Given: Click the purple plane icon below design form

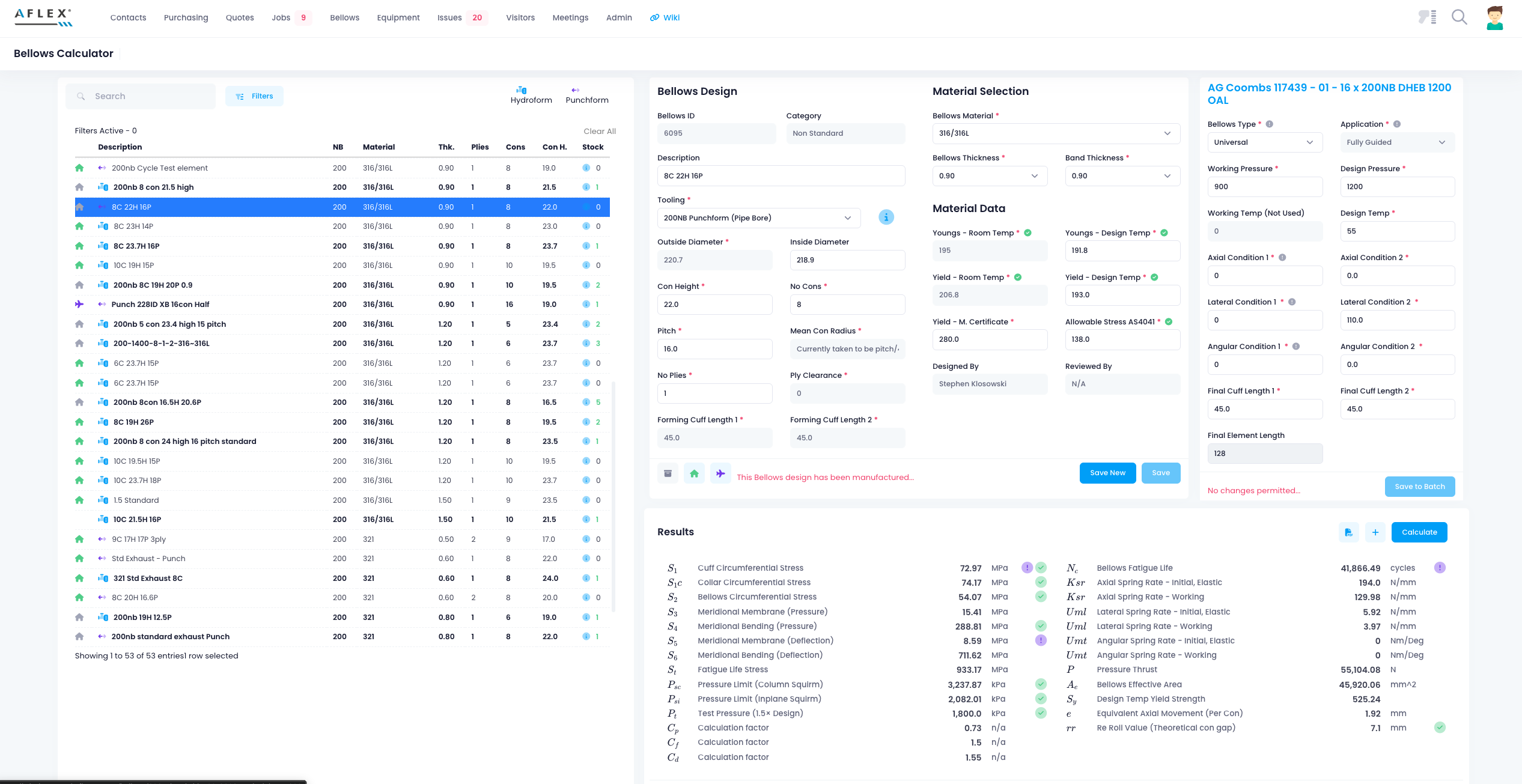Looking at the screenshot, I should coord(720,473).
